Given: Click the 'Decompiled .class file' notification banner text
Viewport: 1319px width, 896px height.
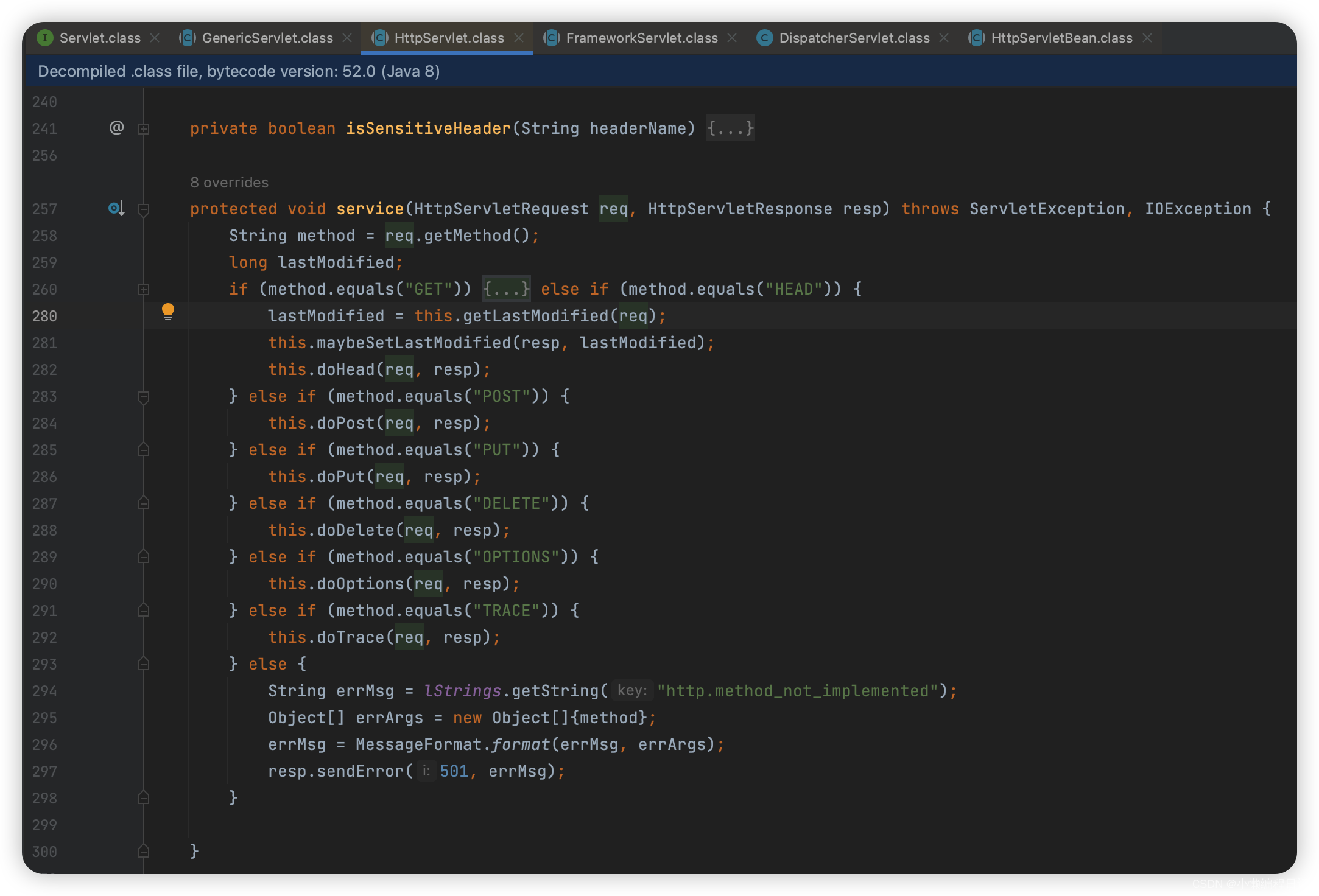Looking at the screenshot, I should pos(239,71).
